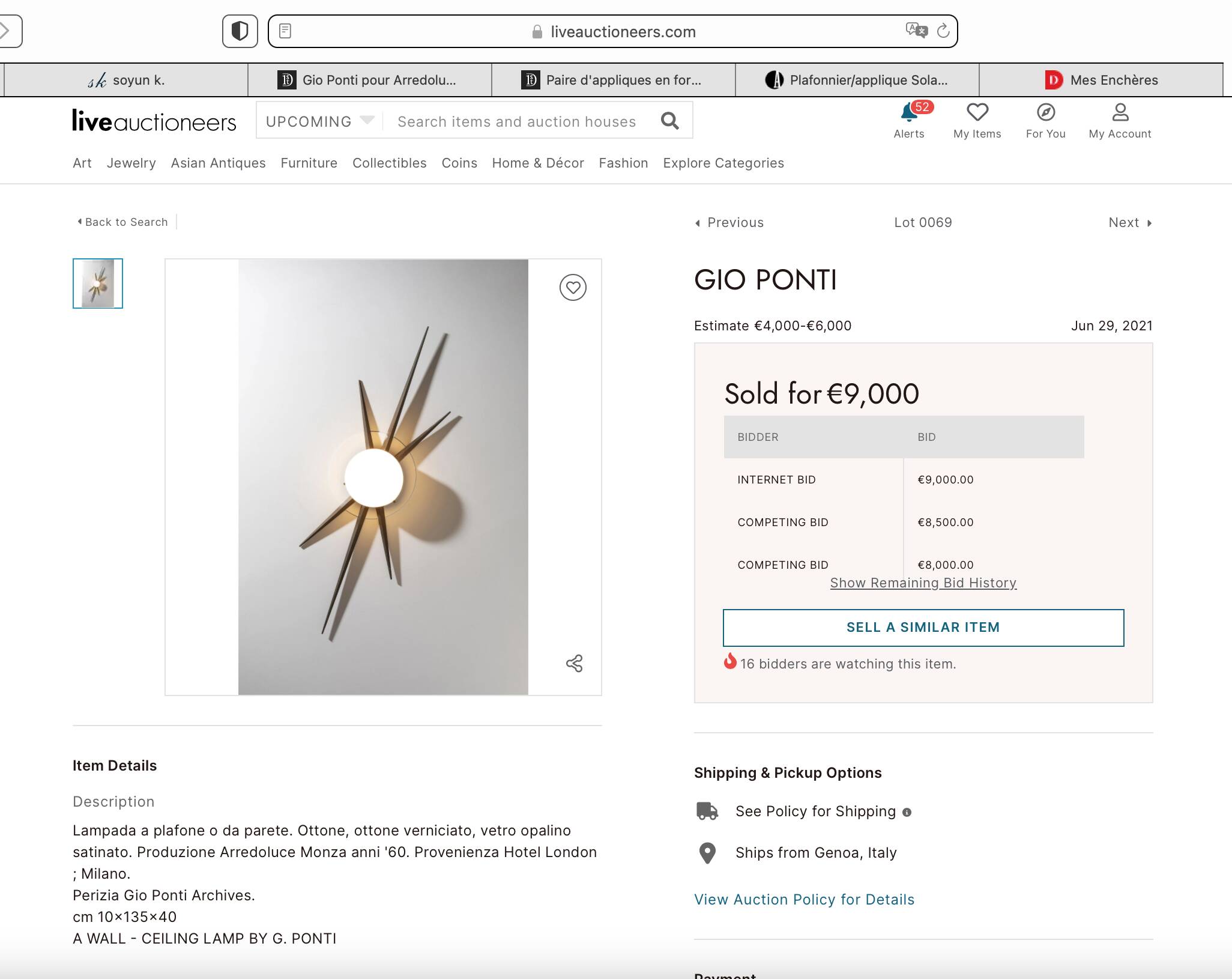
Task: Reload the page with the refresh icon
Action: [941, 31]
